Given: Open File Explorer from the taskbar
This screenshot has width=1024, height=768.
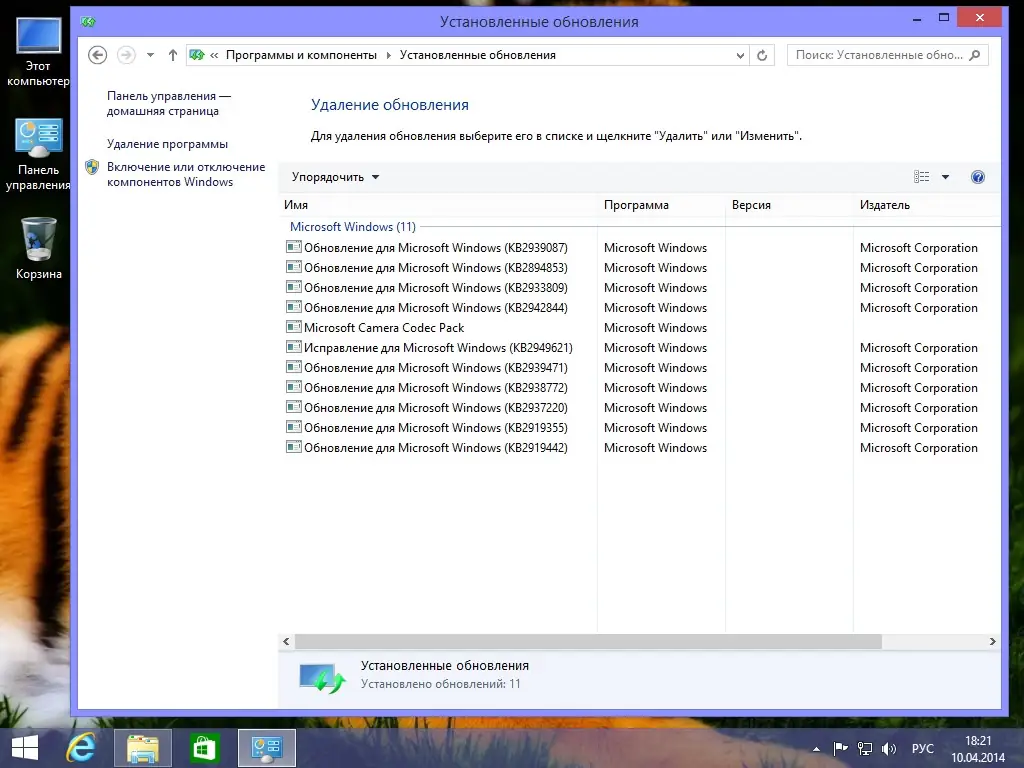Looking at the screenshot, I should click(143, 747).
